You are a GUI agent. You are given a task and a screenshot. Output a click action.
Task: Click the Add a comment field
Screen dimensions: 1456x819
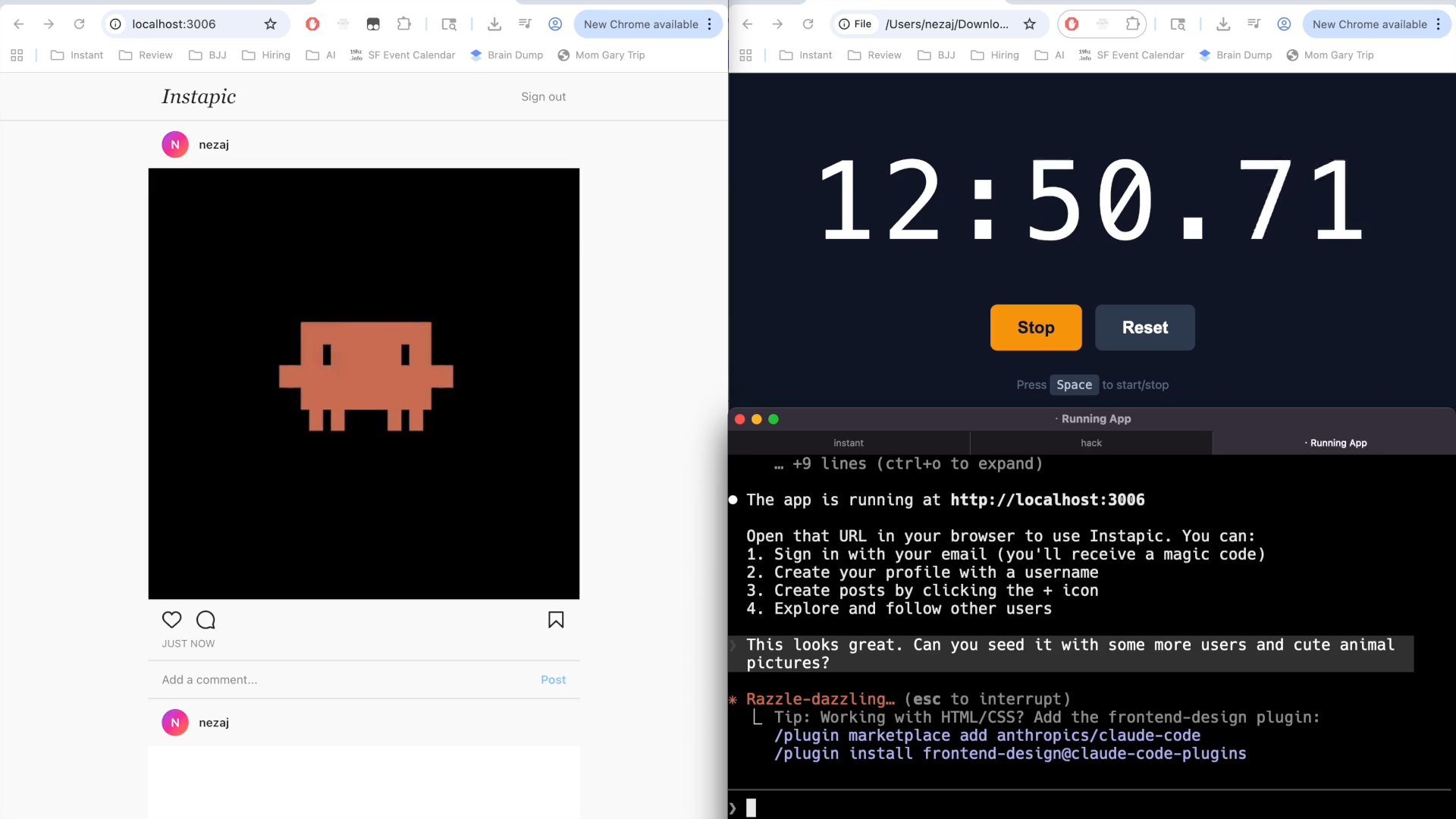[x=209, y=679]
